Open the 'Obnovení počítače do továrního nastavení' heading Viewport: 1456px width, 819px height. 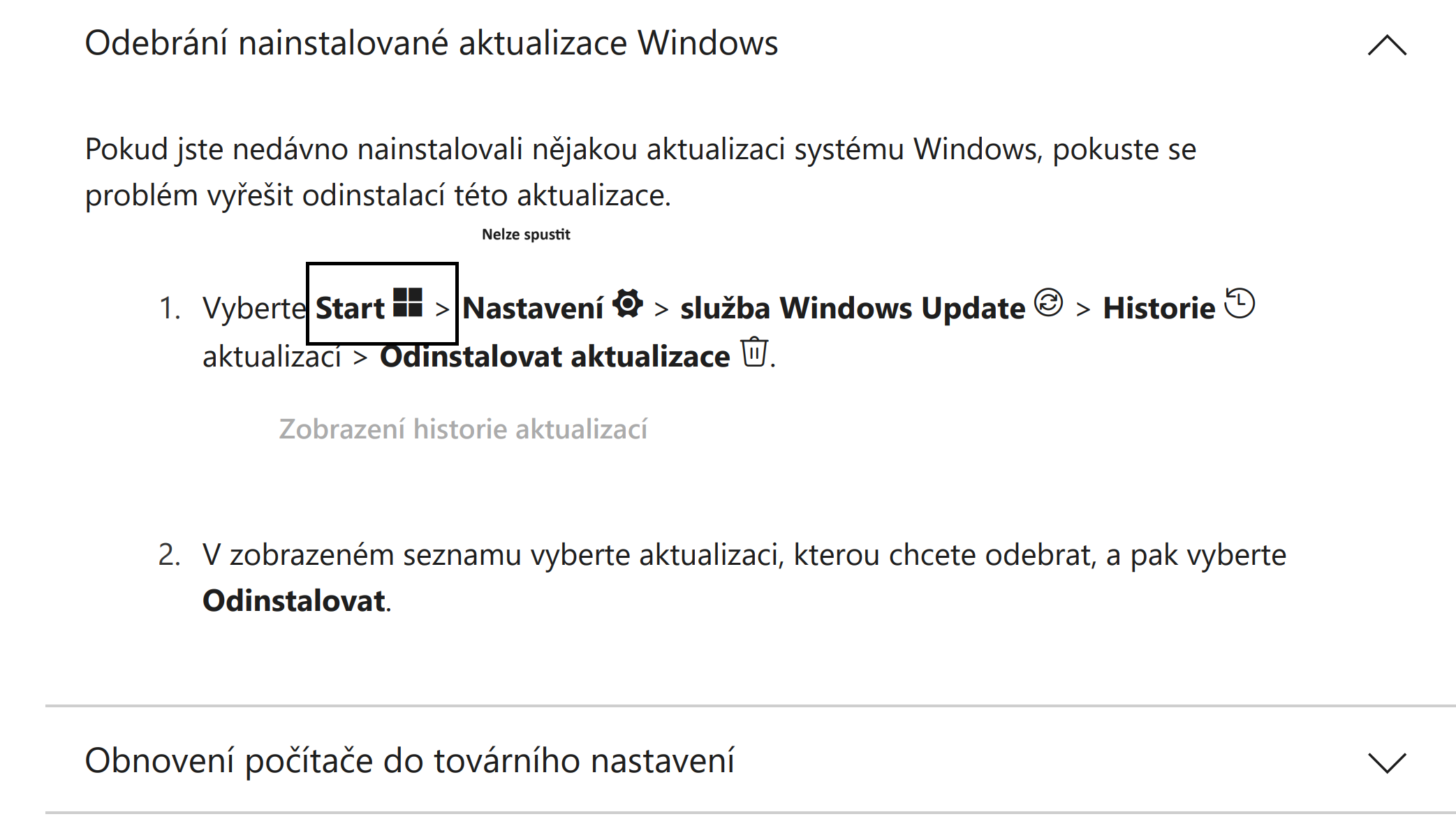coord(409,760)
